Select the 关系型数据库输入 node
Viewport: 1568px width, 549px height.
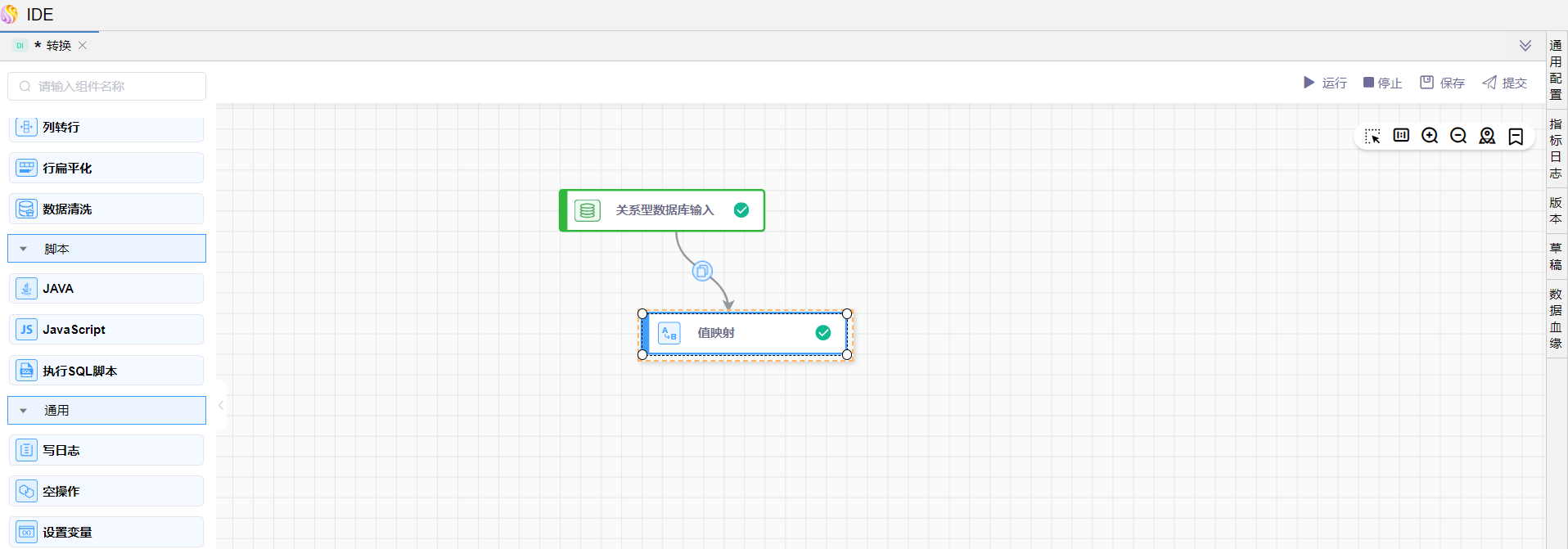664,210
